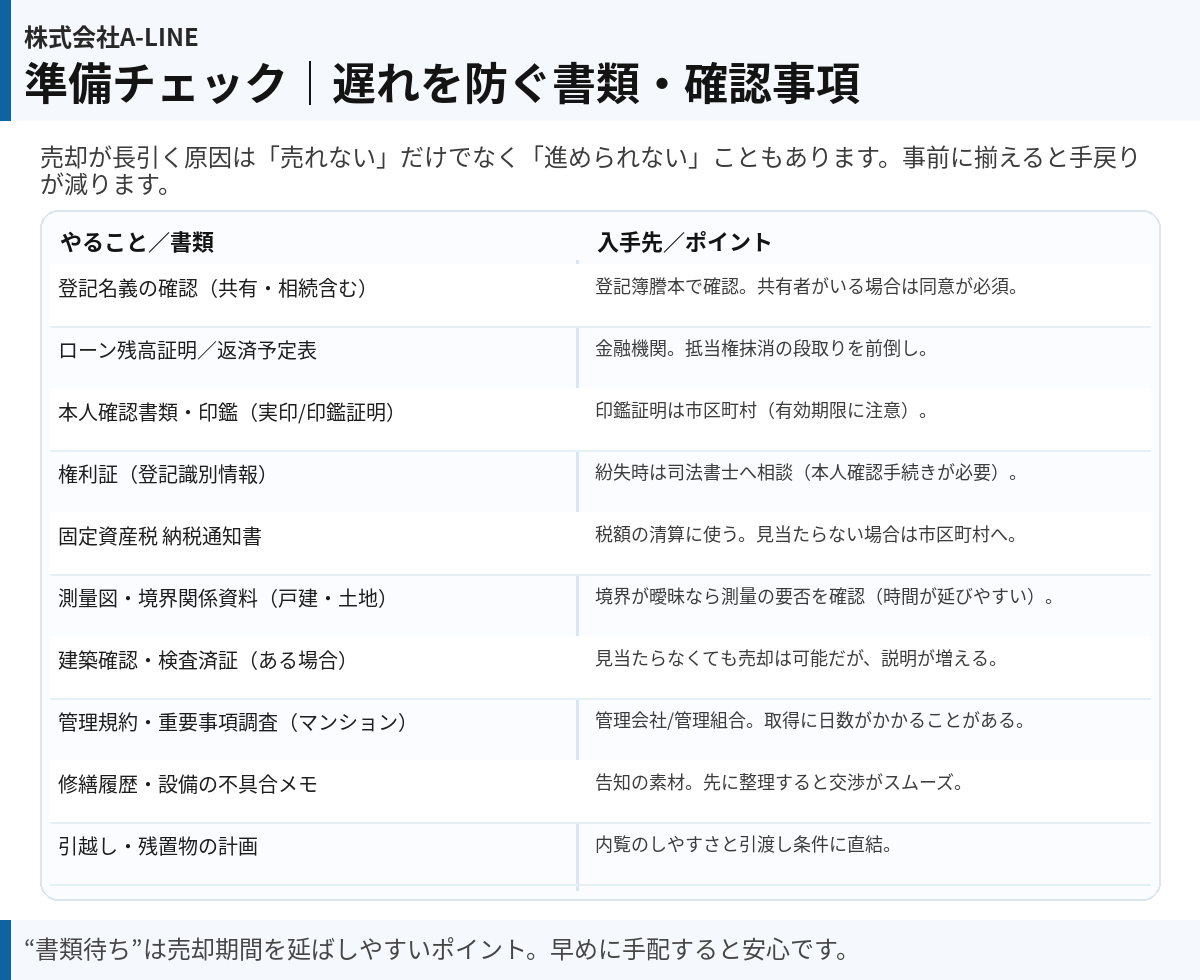
Task: Click the 権利証（登記識別情報） item
Action: (x=163, y=475)
